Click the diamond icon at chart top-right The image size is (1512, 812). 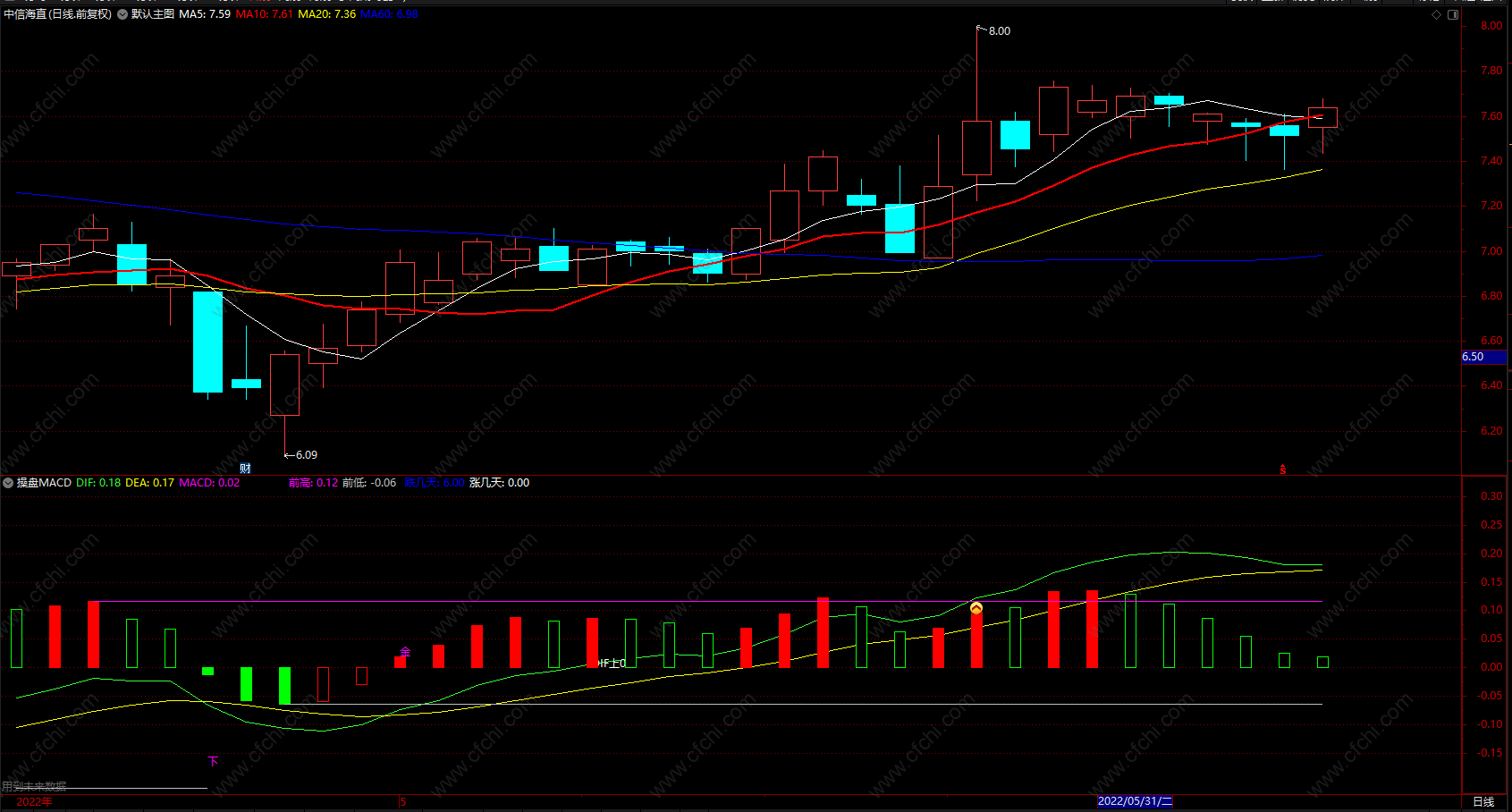click(1436, 14)
